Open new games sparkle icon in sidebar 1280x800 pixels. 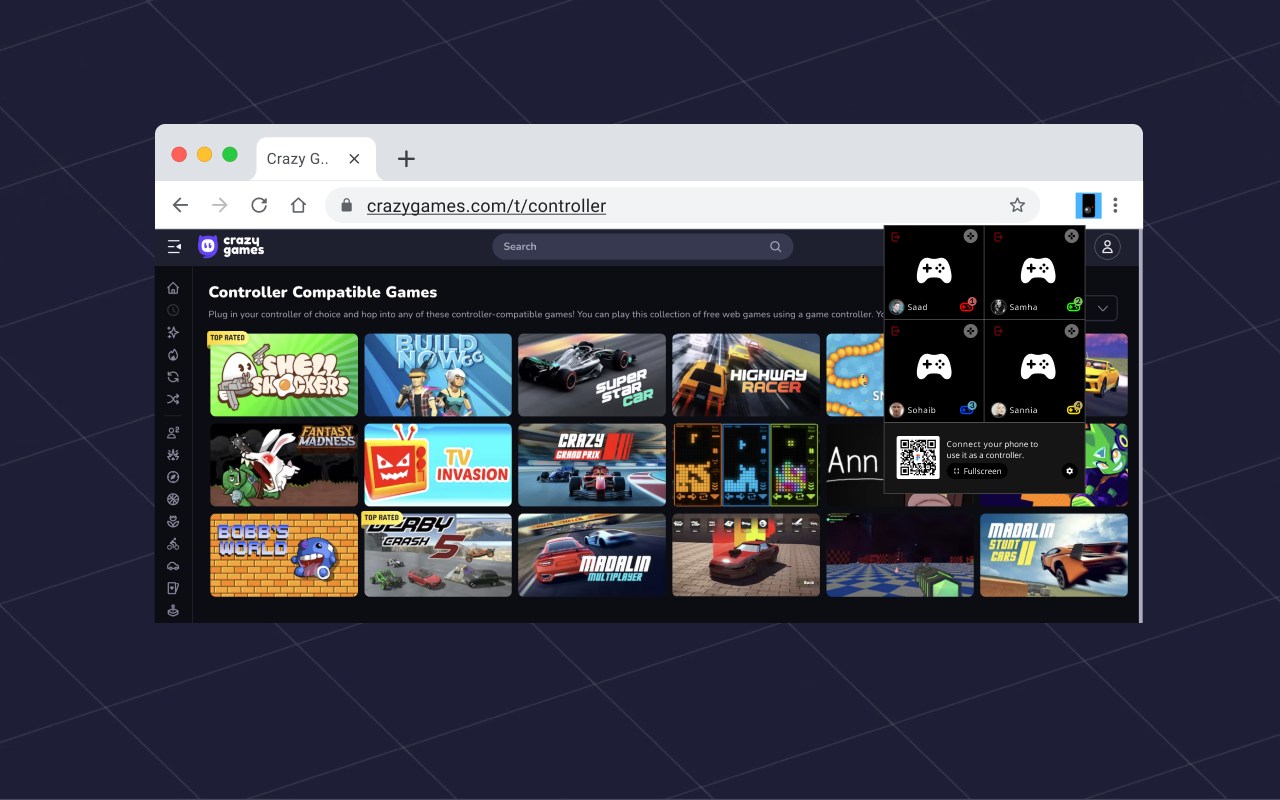pos(173,332)
